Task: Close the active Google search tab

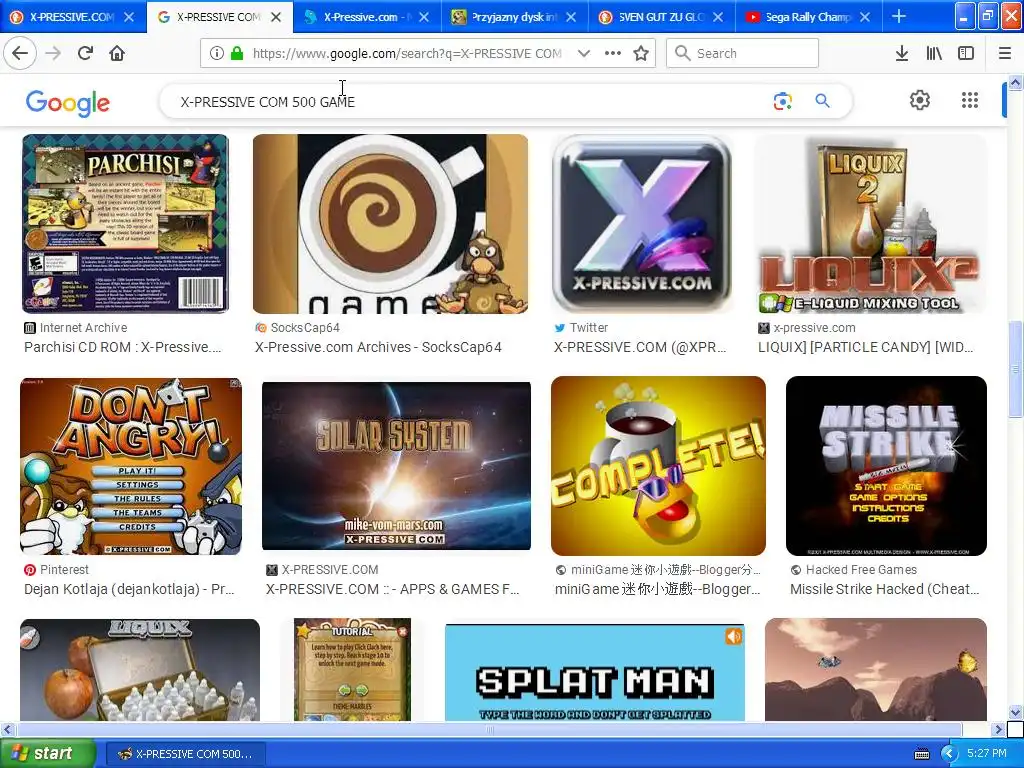Action: click(x=276, y=17)
